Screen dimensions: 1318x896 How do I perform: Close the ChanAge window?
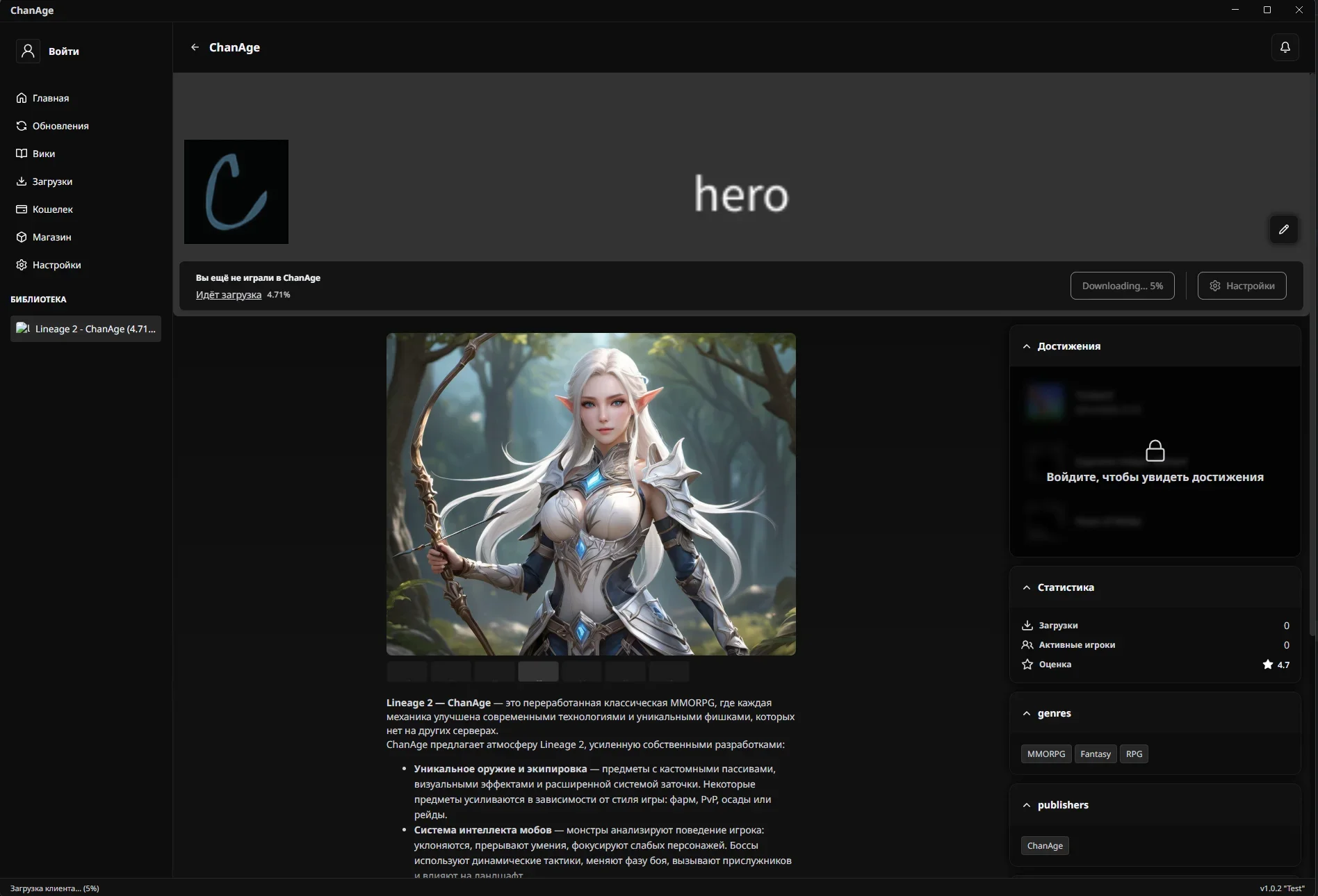coord(1299,10)
